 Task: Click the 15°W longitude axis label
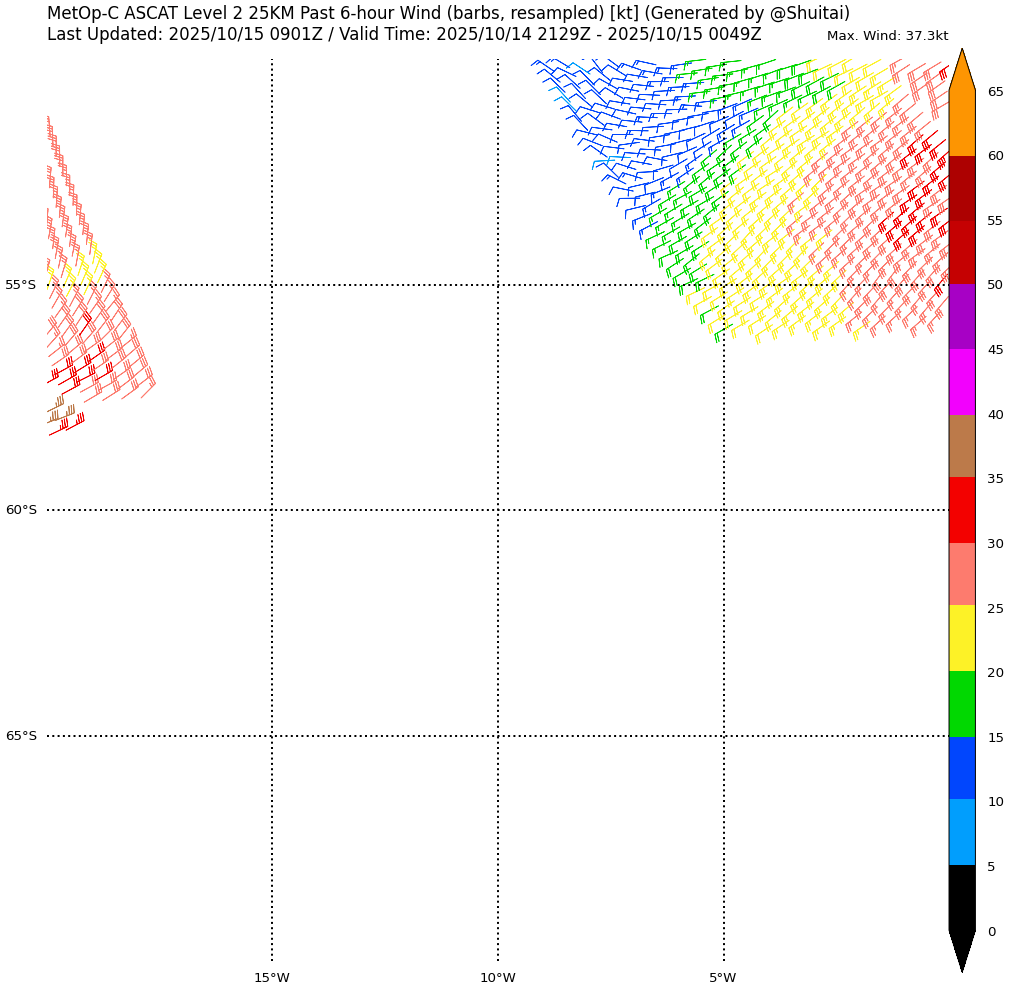click(271, 978)
